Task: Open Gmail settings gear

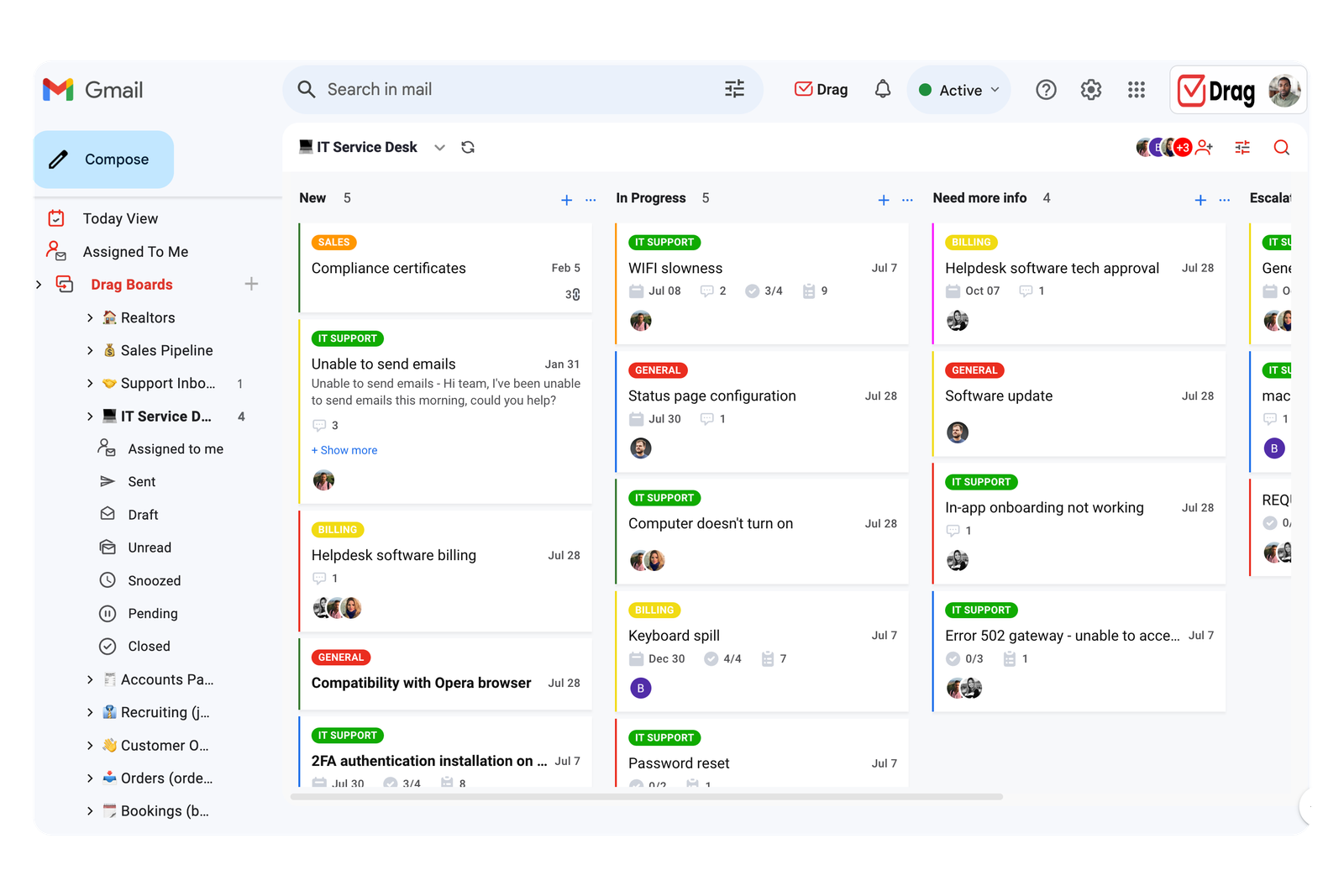Action: [x=1090, y=90]
